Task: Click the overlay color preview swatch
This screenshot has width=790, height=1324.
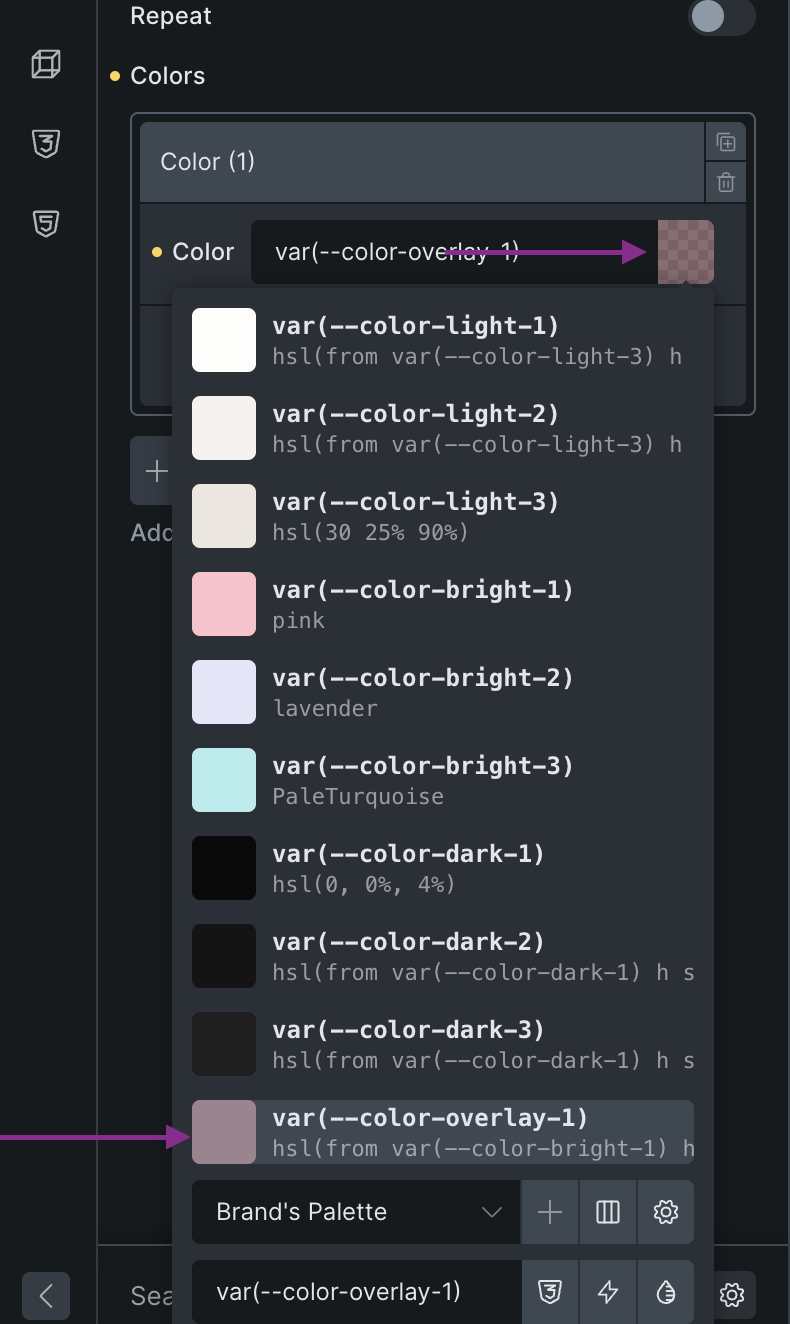Action: (686, 252)
